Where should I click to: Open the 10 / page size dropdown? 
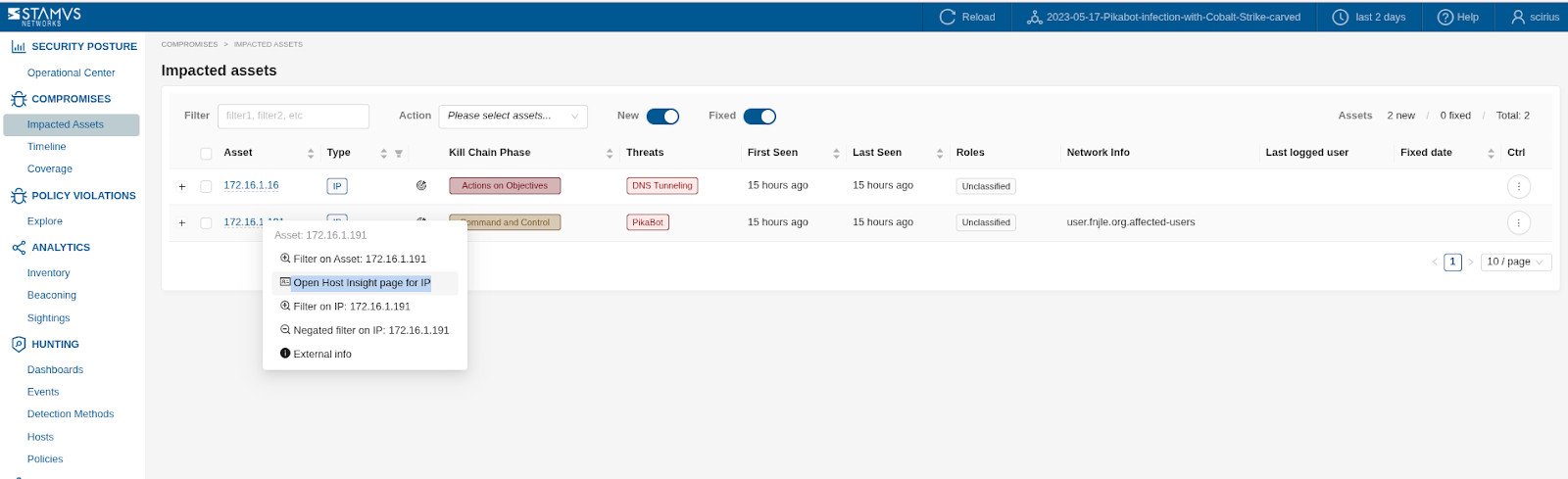pos(1515,262)
